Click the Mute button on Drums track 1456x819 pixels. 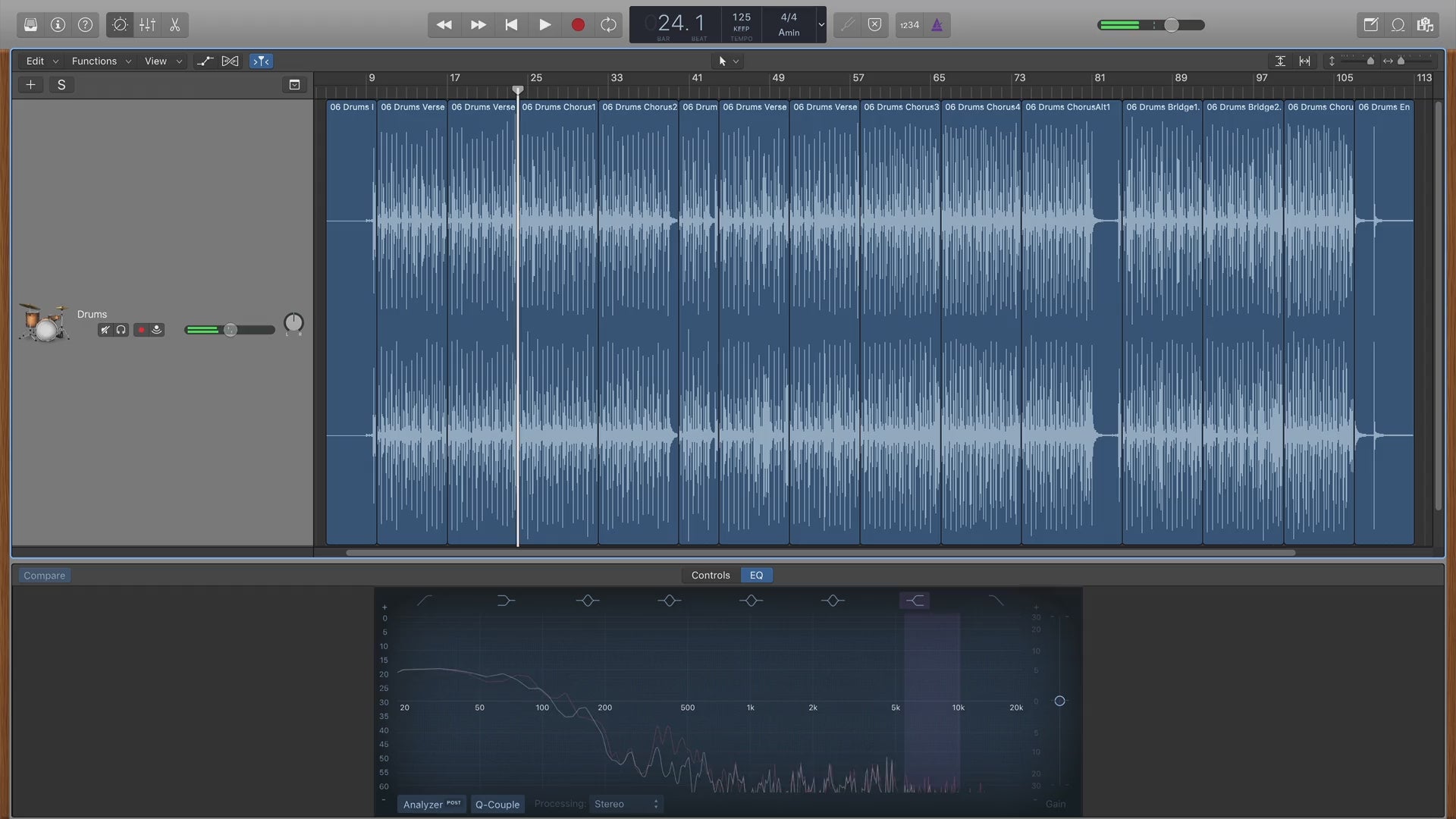(104, 330)
